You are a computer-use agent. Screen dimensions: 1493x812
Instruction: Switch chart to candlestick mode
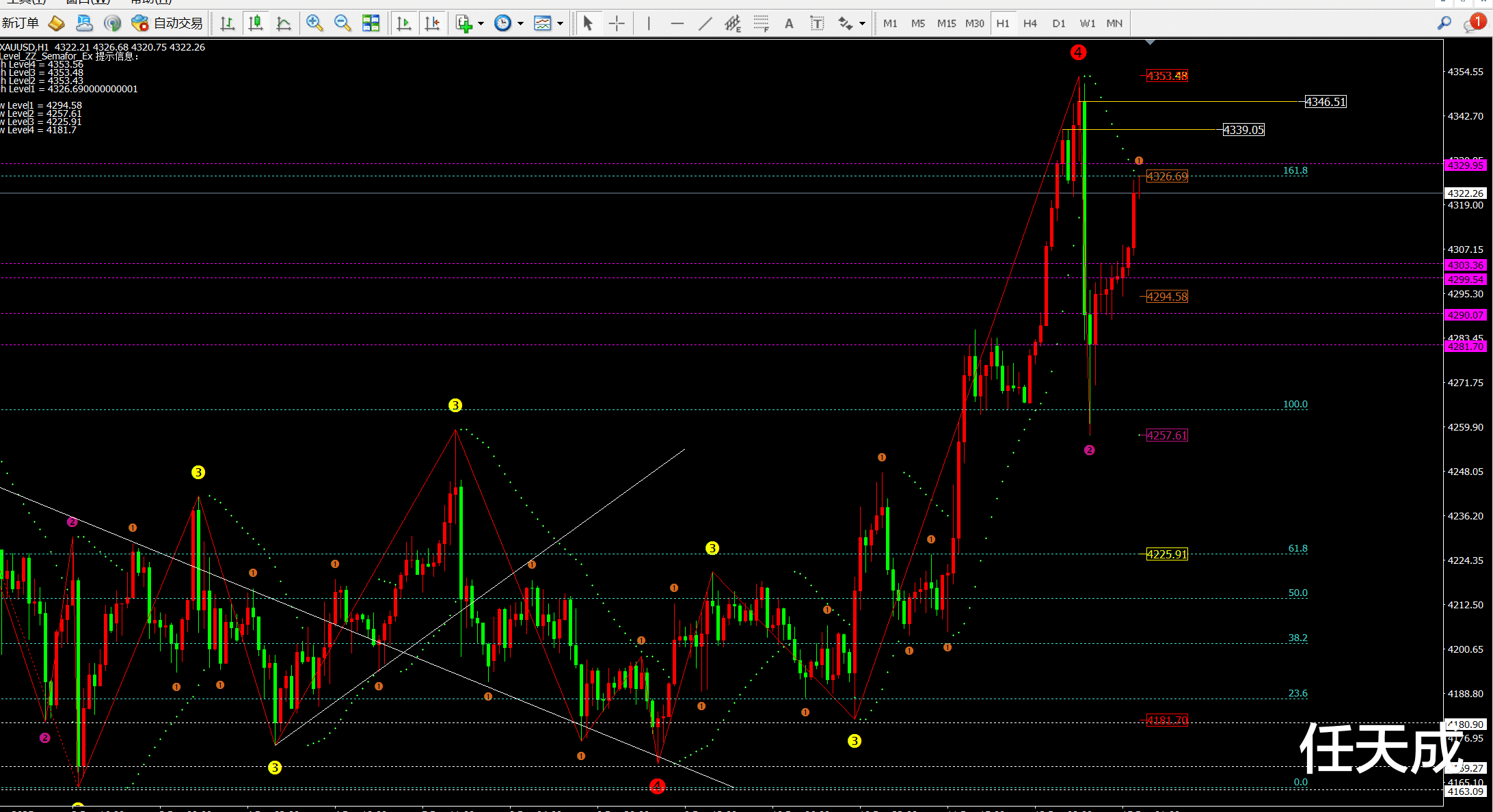(256, 23)
